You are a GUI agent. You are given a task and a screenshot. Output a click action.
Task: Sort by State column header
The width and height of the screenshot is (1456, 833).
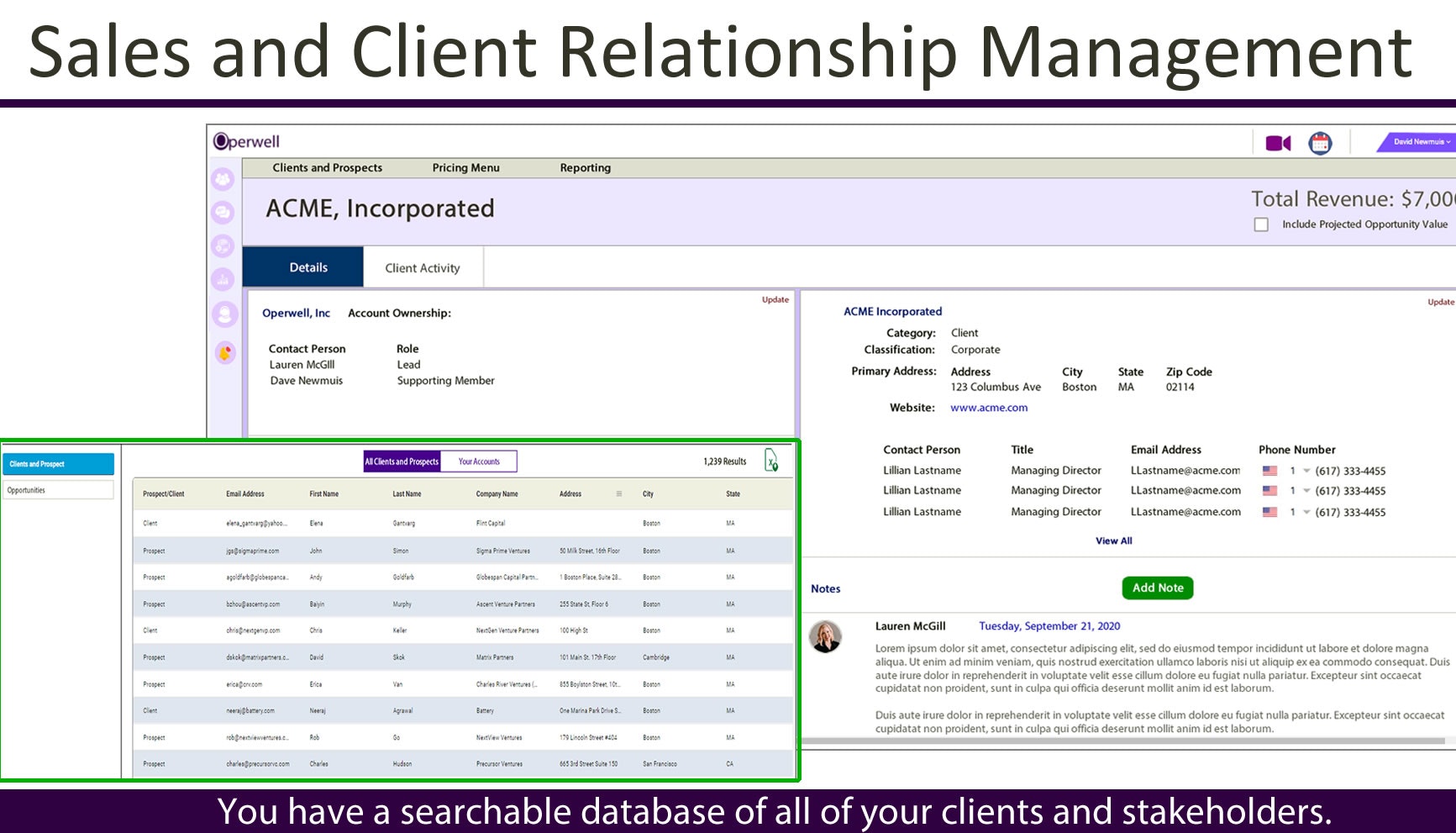pos(733,493)
